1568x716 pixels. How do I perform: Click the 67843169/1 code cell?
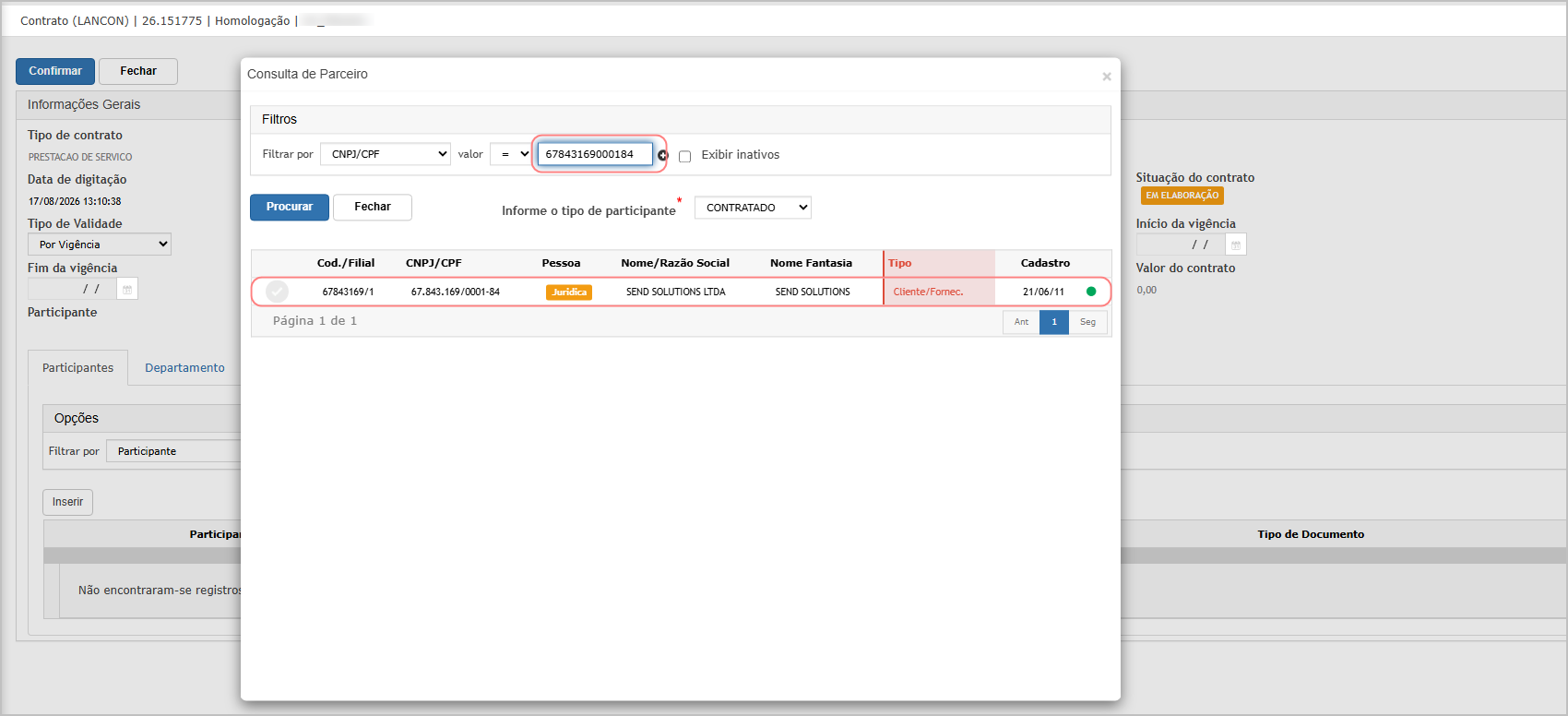349,292
